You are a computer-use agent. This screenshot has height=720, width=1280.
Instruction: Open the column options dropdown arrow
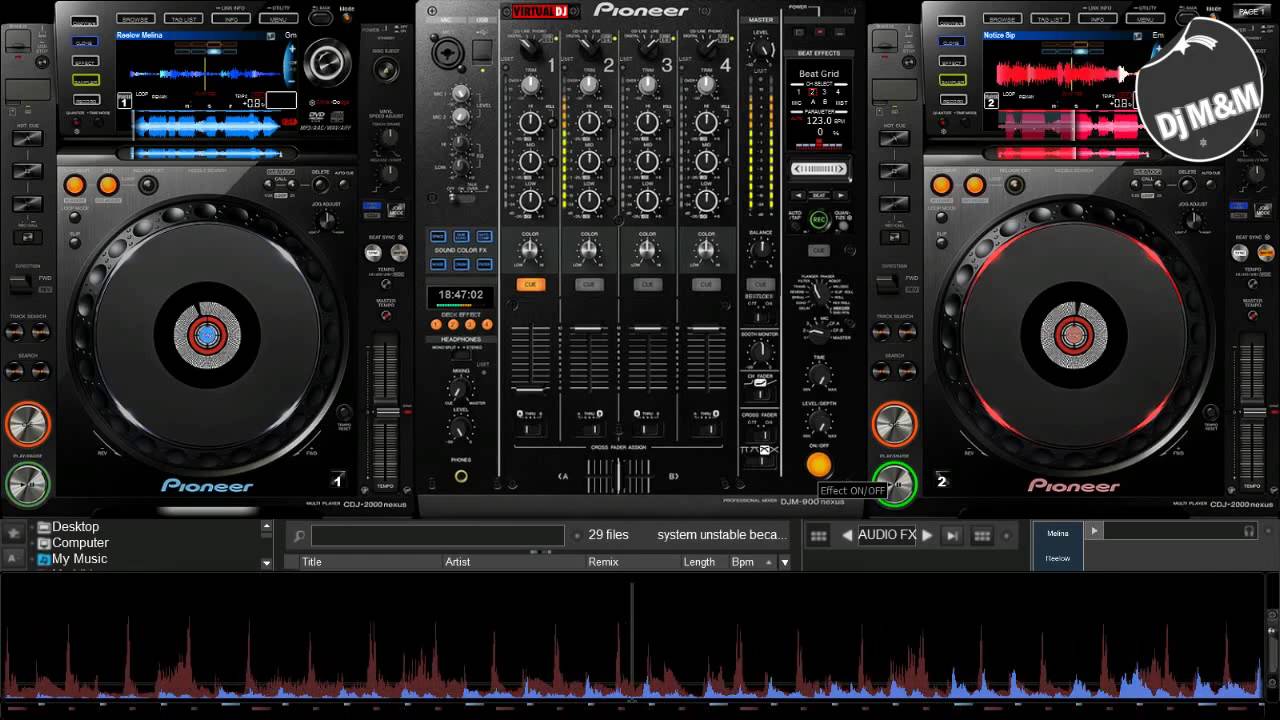[785, 562]
